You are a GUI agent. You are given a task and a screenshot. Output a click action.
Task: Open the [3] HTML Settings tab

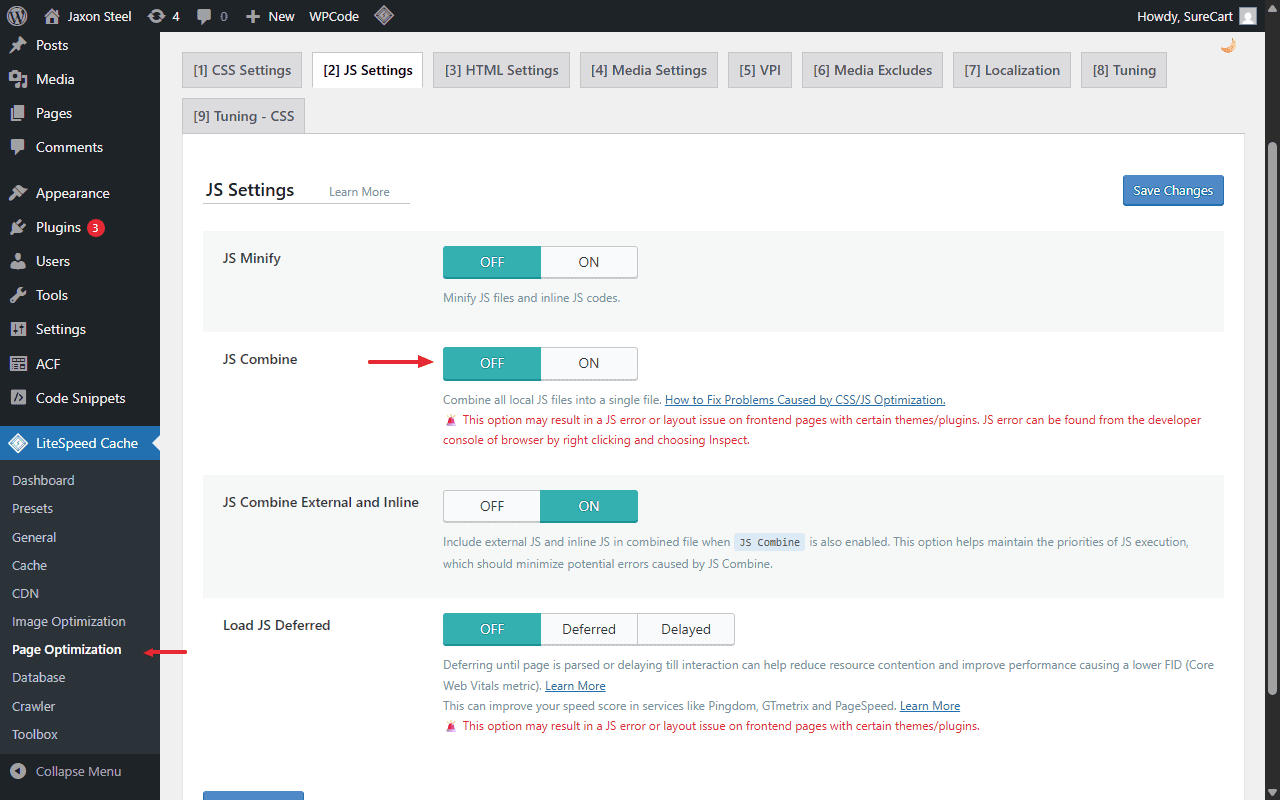[502, 70]
